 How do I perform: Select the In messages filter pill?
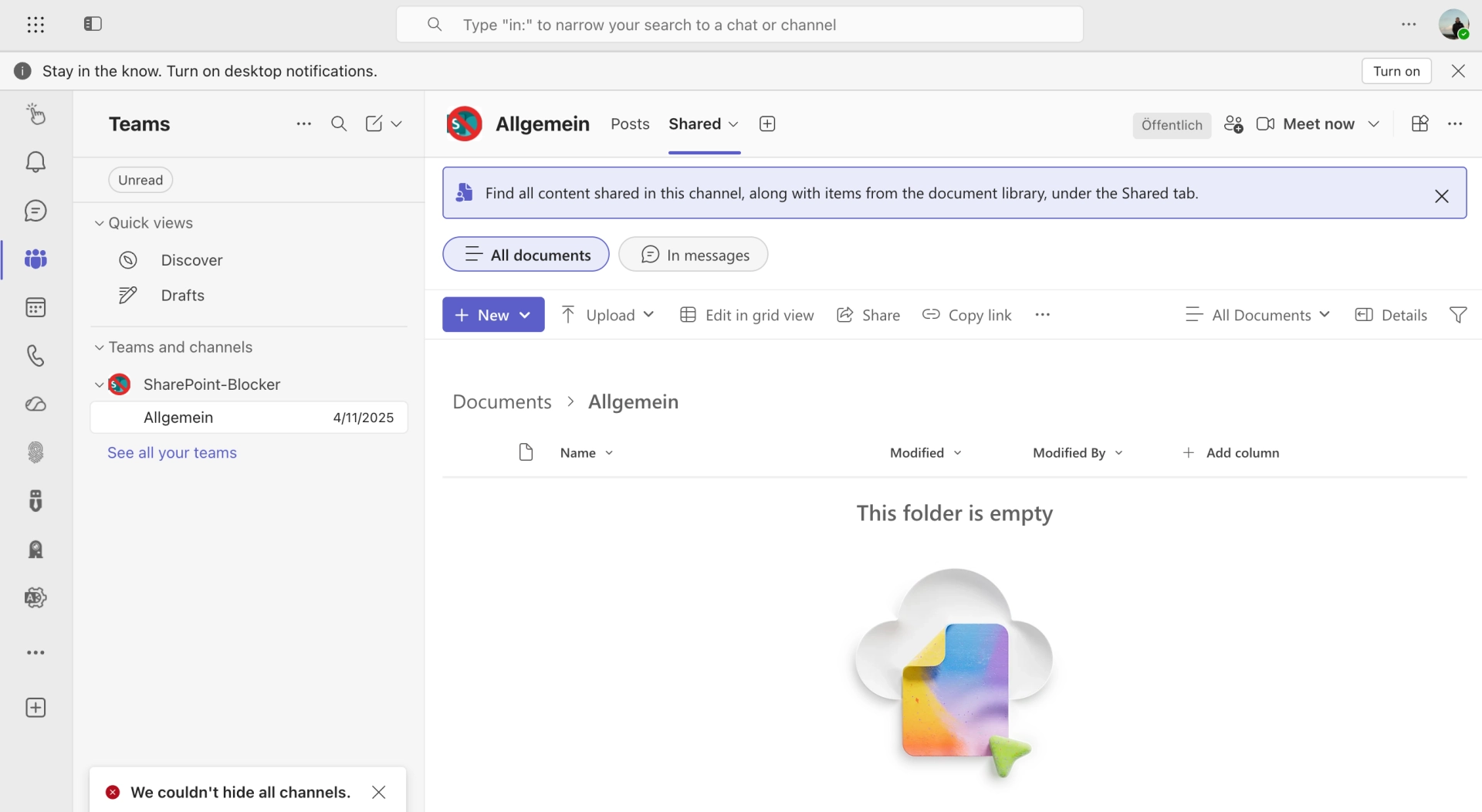click(x=693, y=254)
